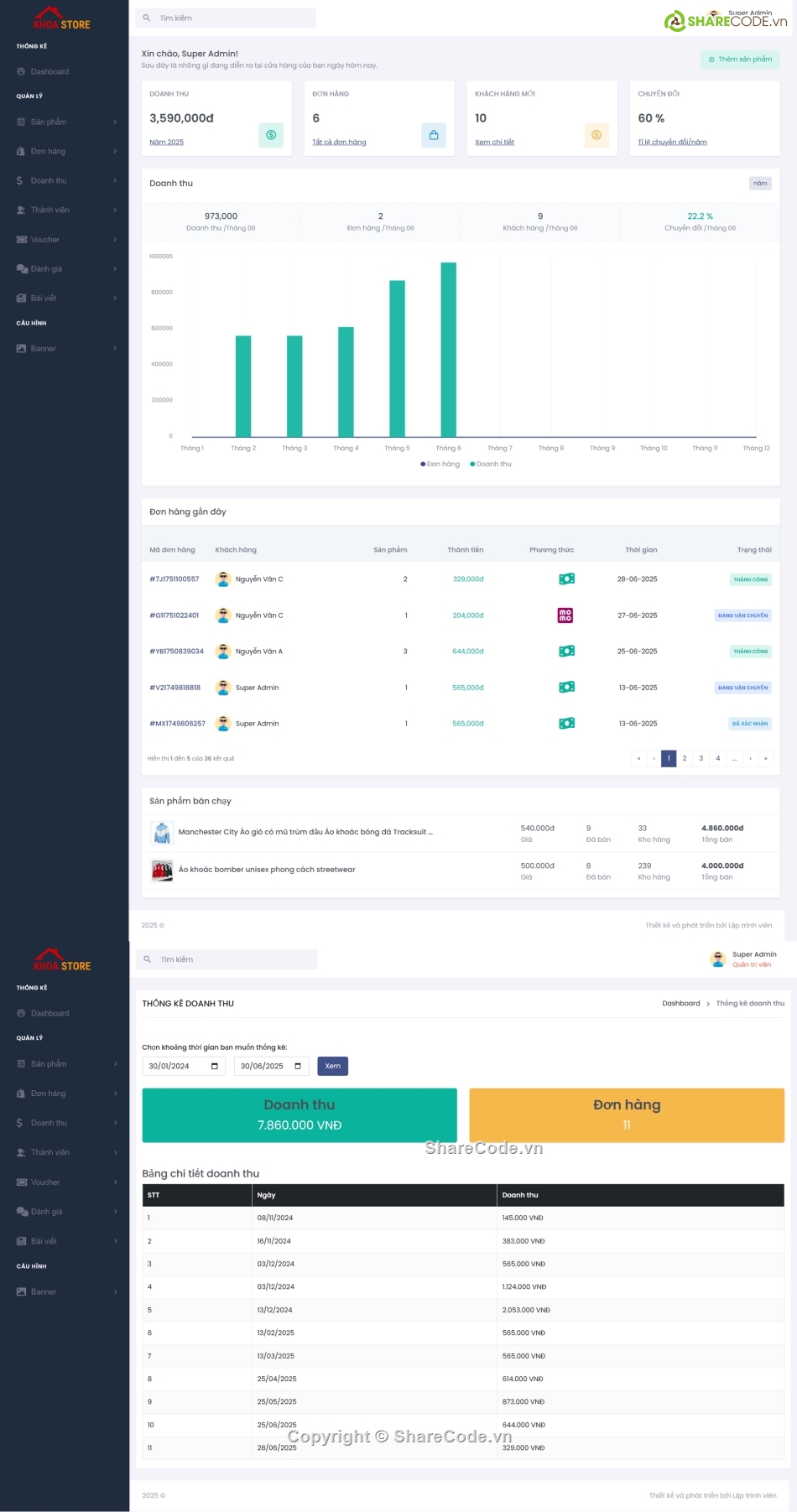Go to page 3 of recent orders
The height and width of the screenshot is (1512, 797).
(x=701, y=758)
